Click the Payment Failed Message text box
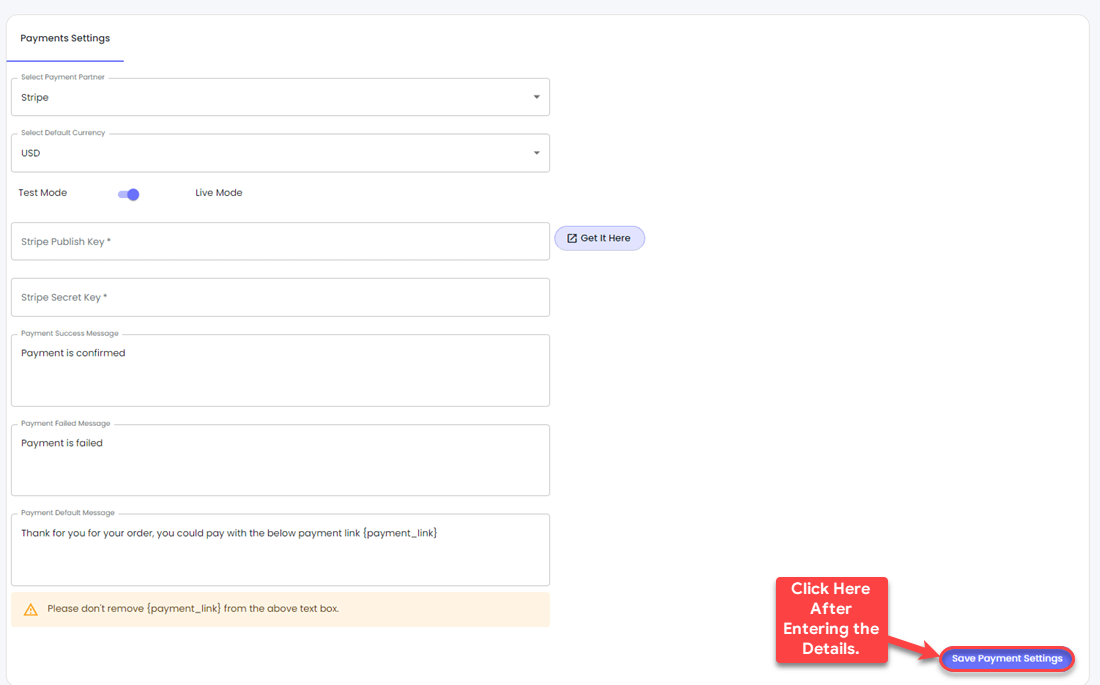 click(x=280, y=460)
